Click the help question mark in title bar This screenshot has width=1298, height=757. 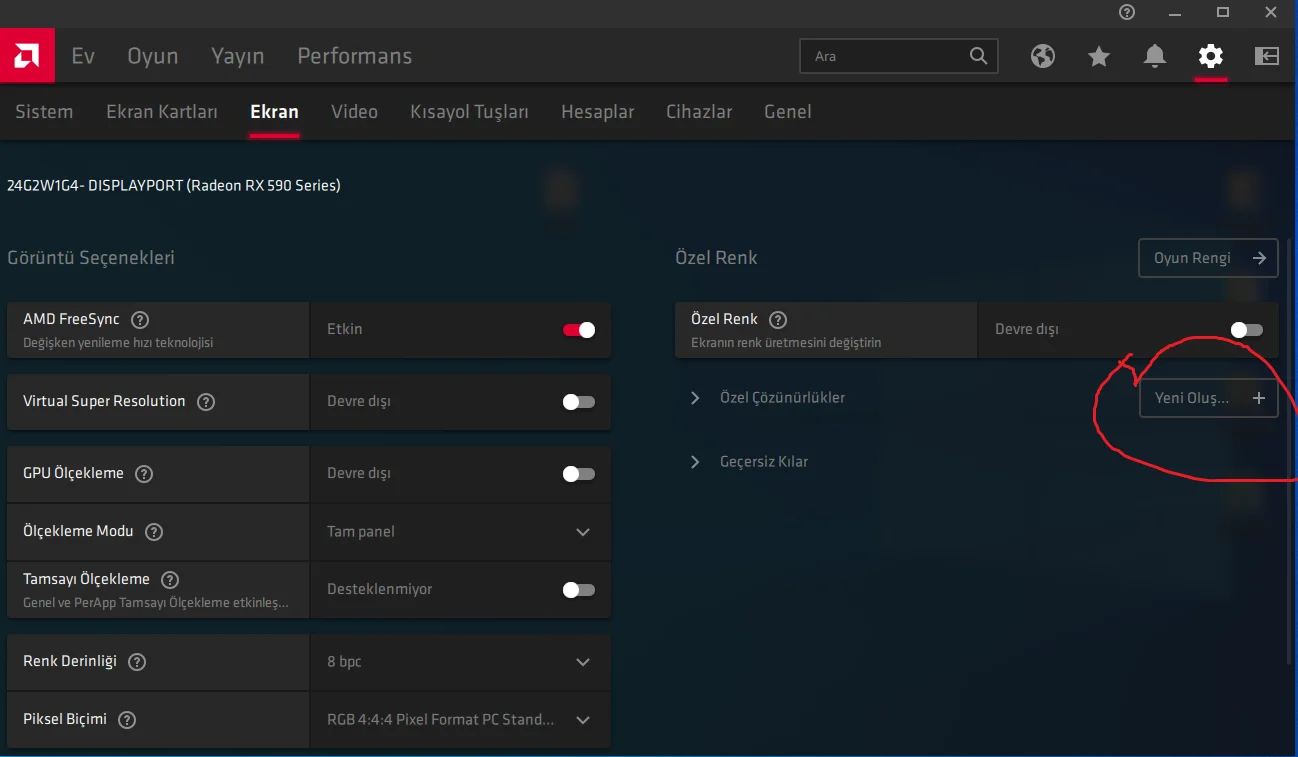[x=1127, y=12]
